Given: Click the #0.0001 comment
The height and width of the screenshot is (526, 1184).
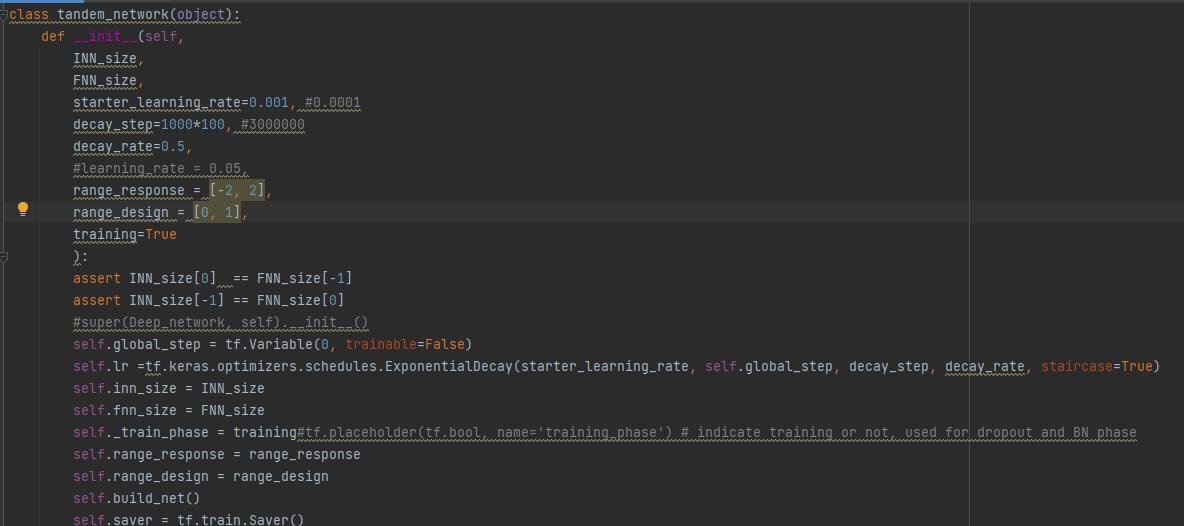Looking at the screenshot, I should tap(333, 102).
